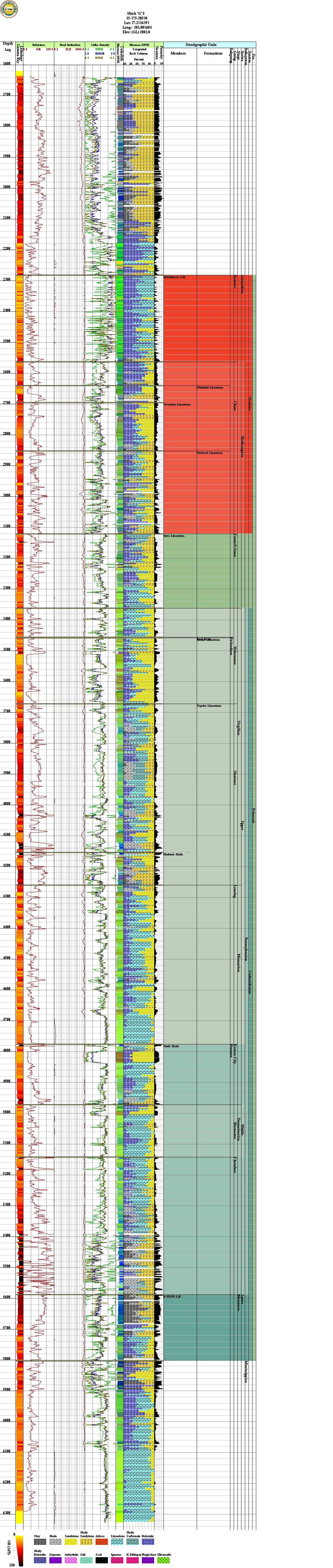This screenshot has width=333, height=1568.
Task: Click the Reference track header
Action: (38, 45)
